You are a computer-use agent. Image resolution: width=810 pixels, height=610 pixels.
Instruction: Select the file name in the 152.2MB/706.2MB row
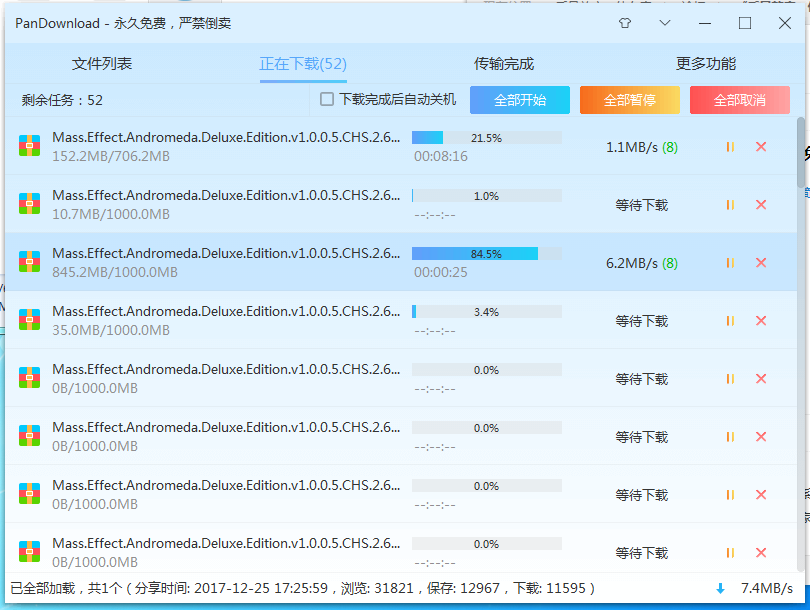click(226, 137)
